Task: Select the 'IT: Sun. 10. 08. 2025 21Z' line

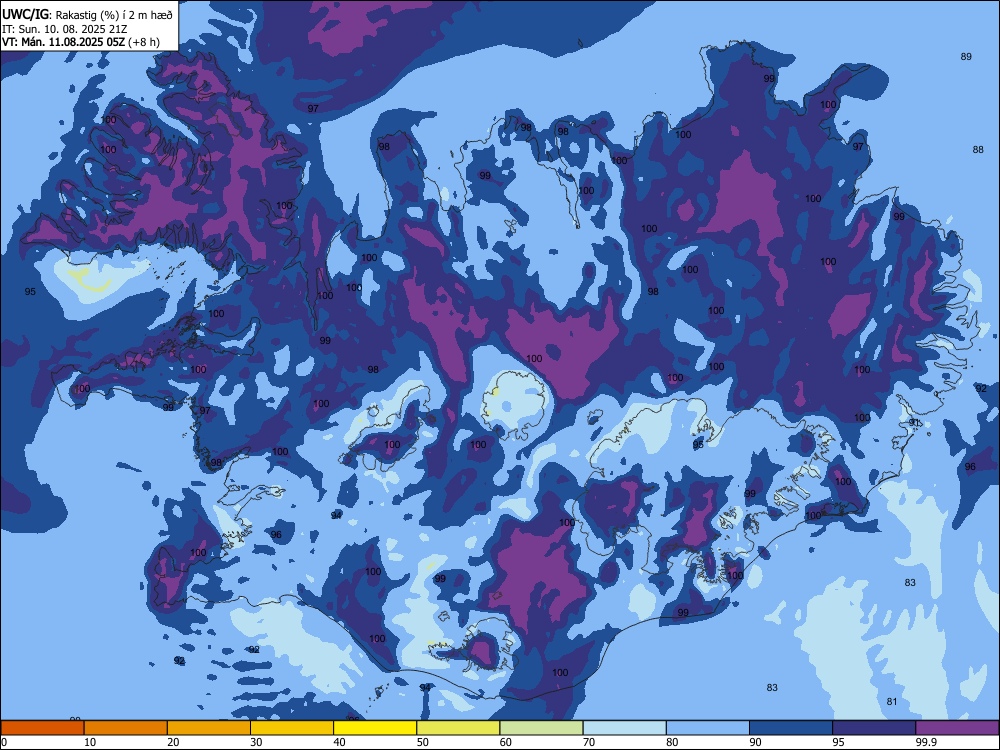Action: [64, 29]
